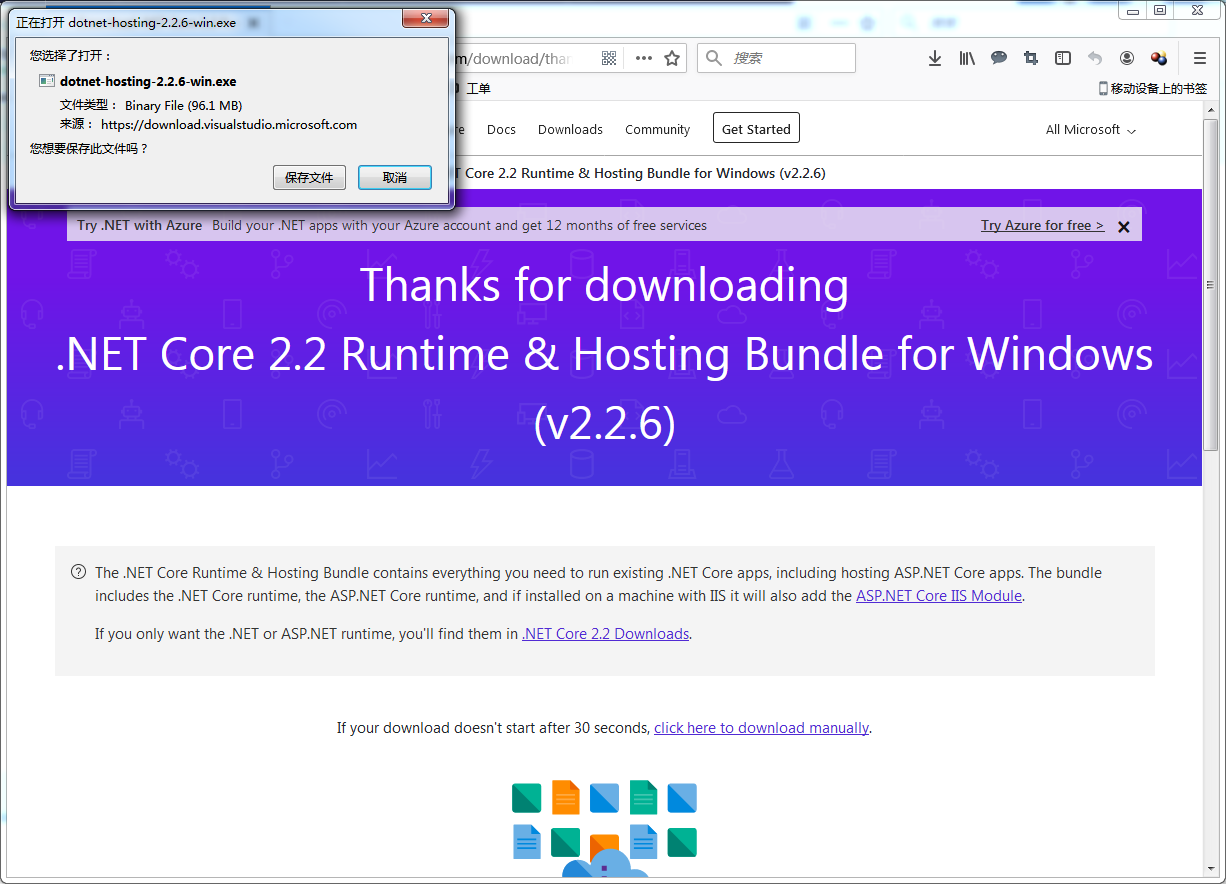
Task: Click the dotnet-hosting-2.2.6-win.exe file name
Action: [148, 81]
